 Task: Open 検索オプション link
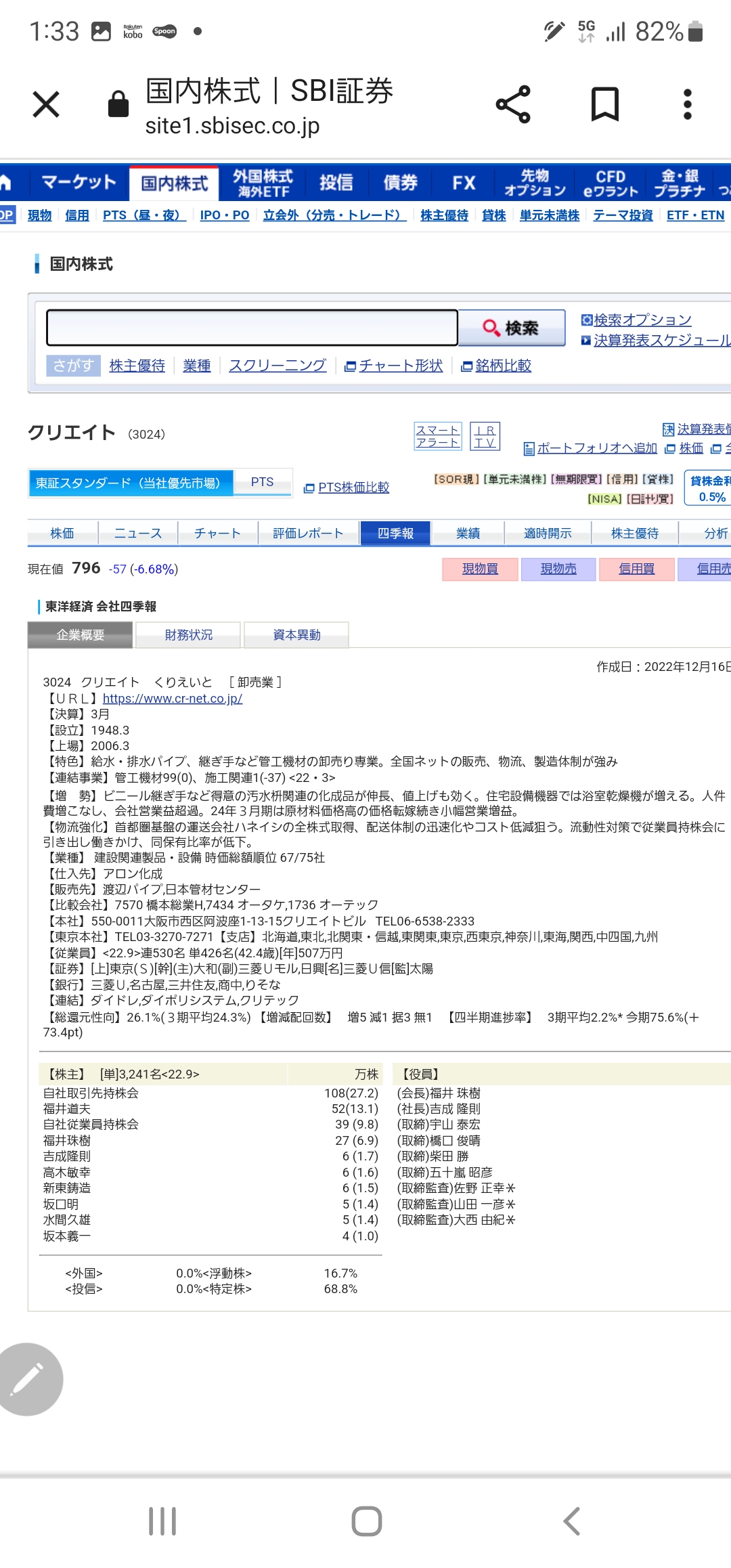(642, 320)
